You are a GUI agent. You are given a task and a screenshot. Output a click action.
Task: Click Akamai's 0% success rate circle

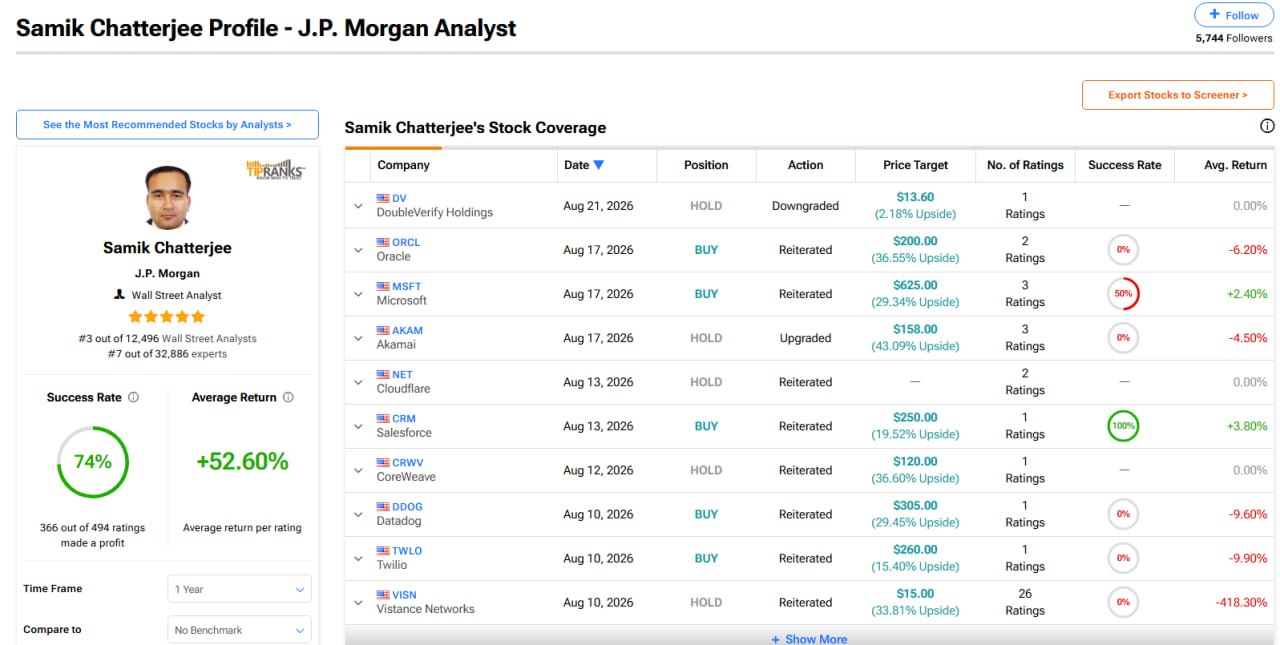tap(1123, 338)
